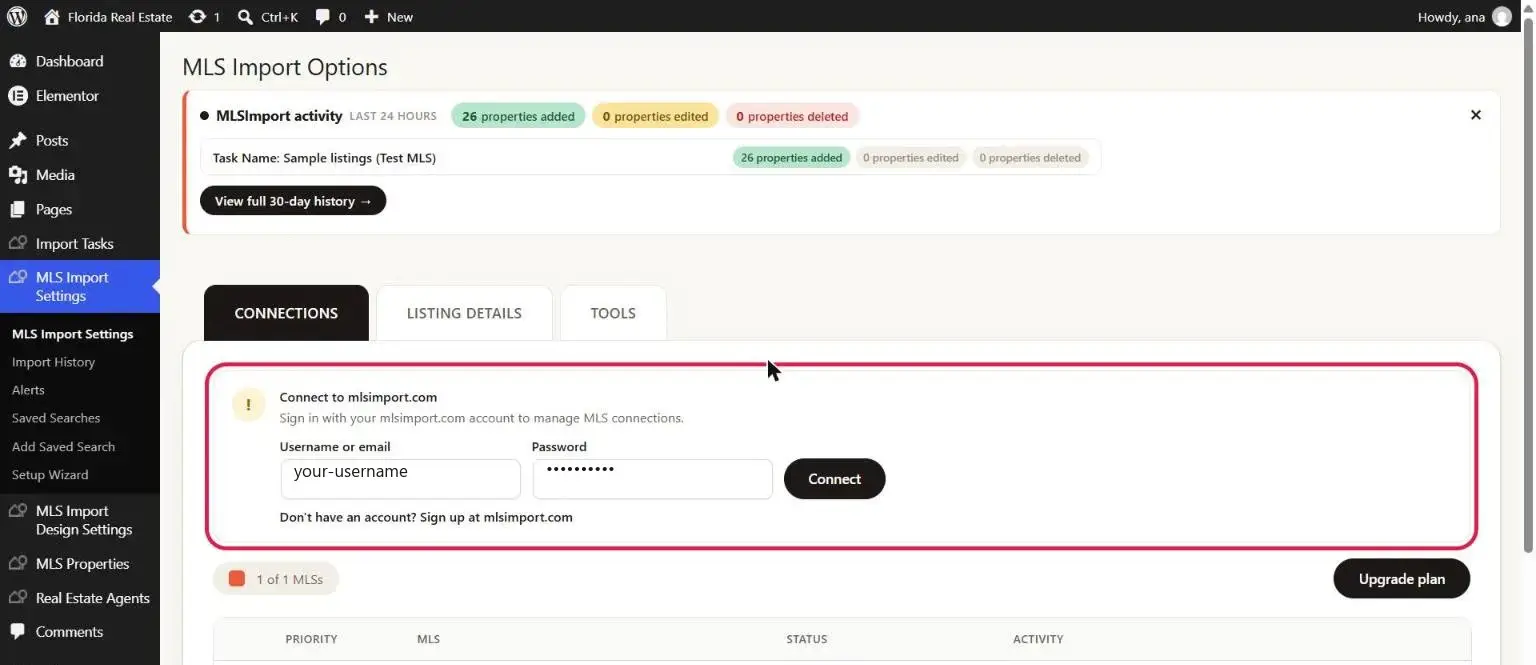Click the Upgrade plan button
The width and height of the screenshot is (1536, 665).
1402,579
